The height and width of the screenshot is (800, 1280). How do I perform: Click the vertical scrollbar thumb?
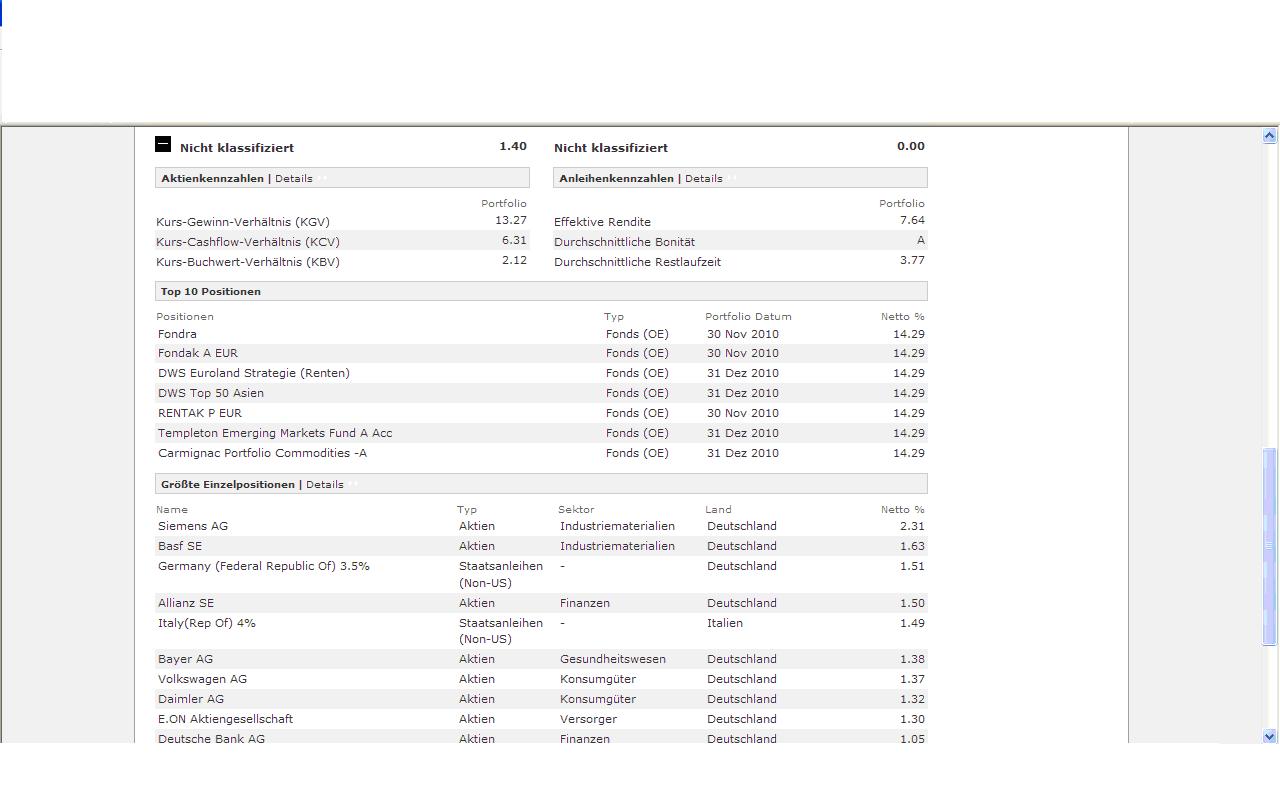pyautogui.click(x=1270, y=546)
